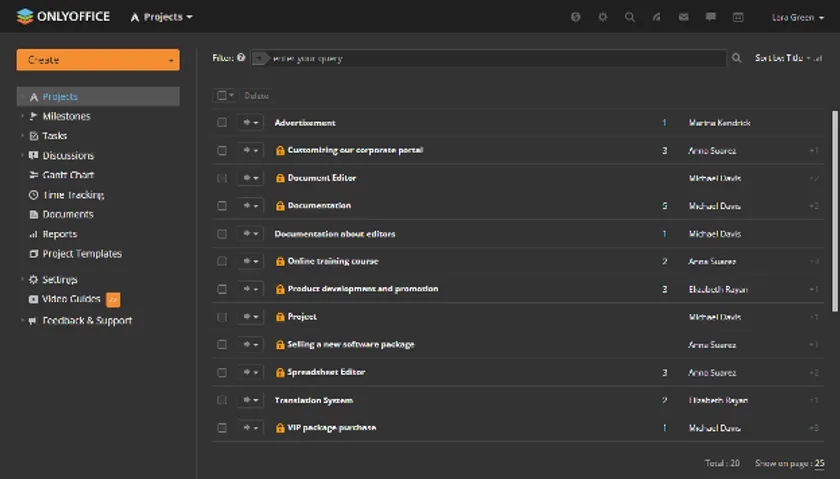This screenshot has width=840, height=479.
Task: Tick the checkbox for Documentation about editors
Action: 222,234
